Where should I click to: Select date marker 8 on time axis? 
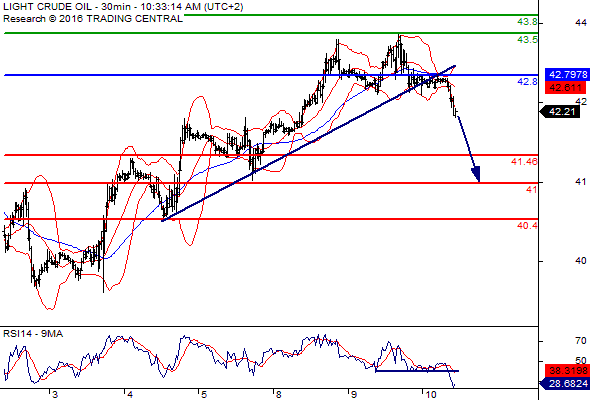coord(278,394)
